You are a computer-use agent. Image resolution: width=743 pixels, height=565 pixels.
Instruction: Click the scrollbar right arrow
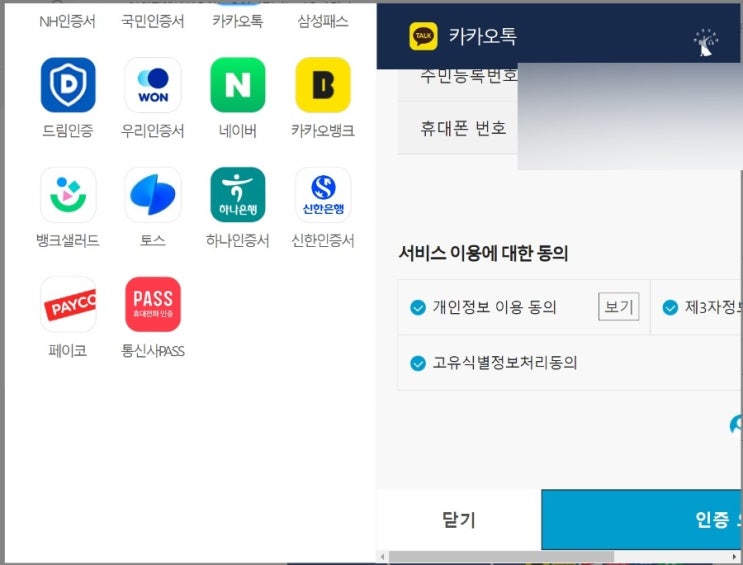point(734,556)
